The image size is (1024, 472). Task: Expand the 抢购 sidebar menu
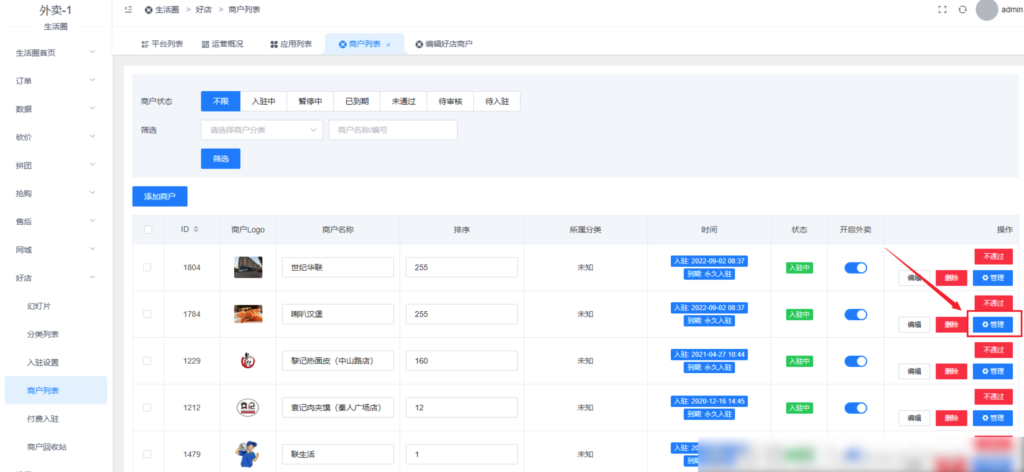point(56,193)
